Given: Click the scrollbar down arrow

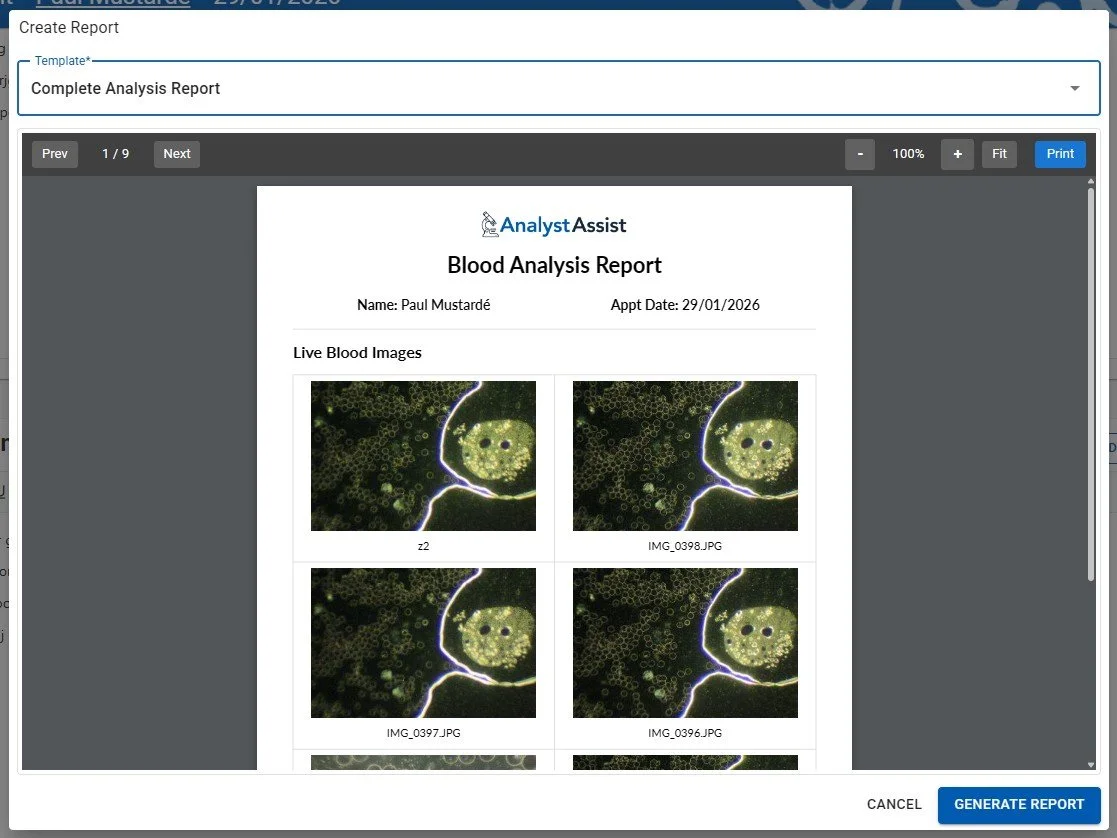Looking at the screenshot, I should [x=1091, y=765].
